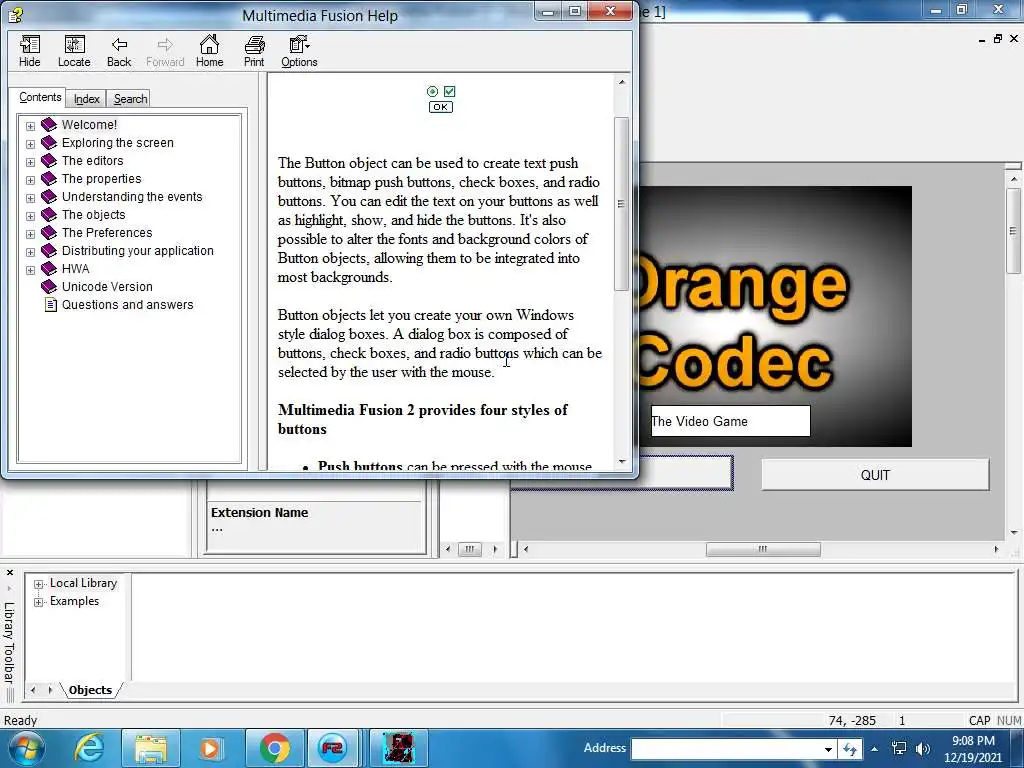Expand Distributing your application node
Viewport: 1024px width, 768px height.
tap(30, 251)
